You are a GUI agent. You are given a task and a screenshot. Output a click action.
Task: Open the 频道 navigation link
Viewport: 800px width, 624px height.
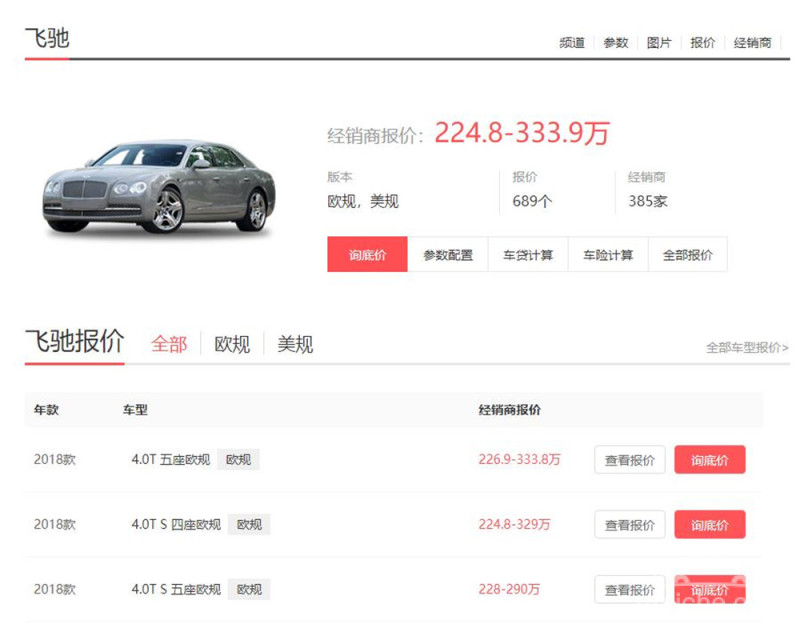pos(572,43)
